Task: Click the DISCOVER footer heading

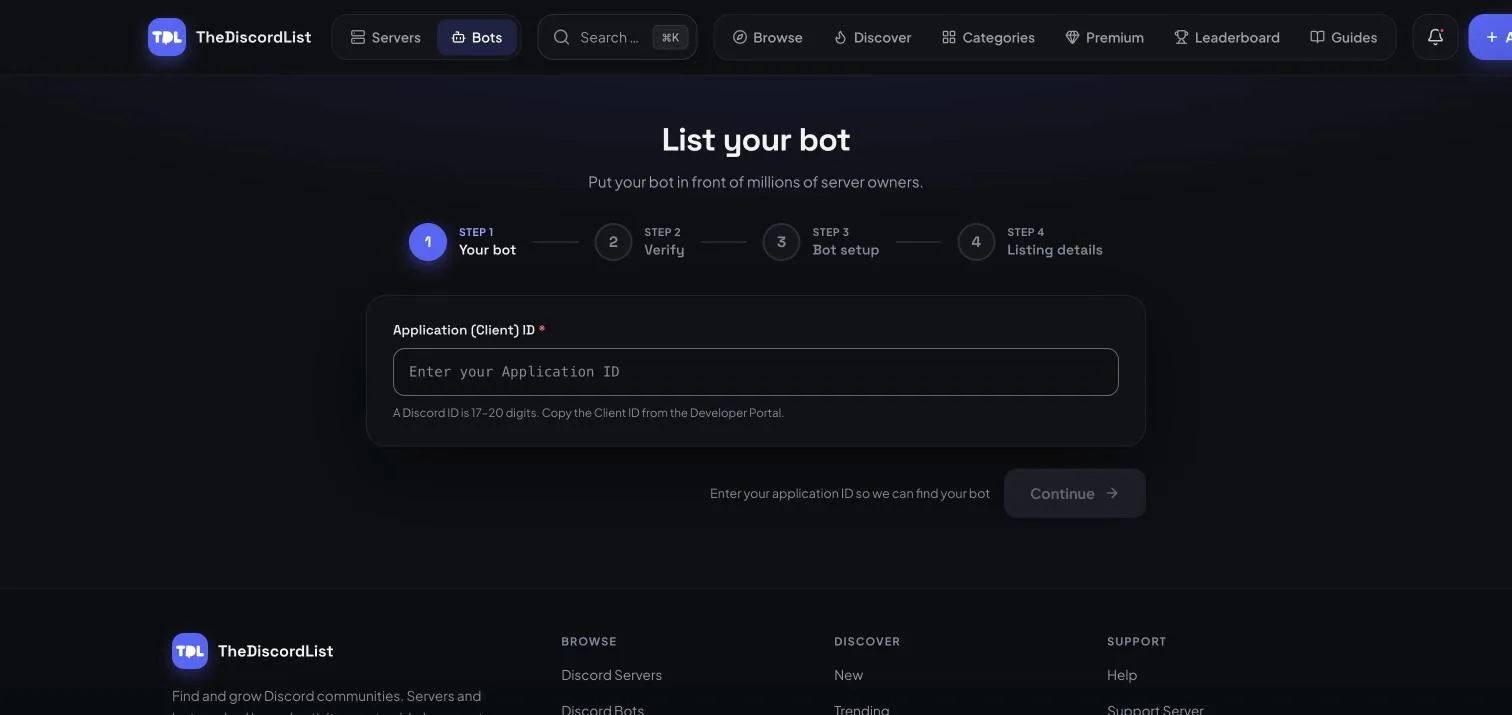Action: tap(867, 641)
